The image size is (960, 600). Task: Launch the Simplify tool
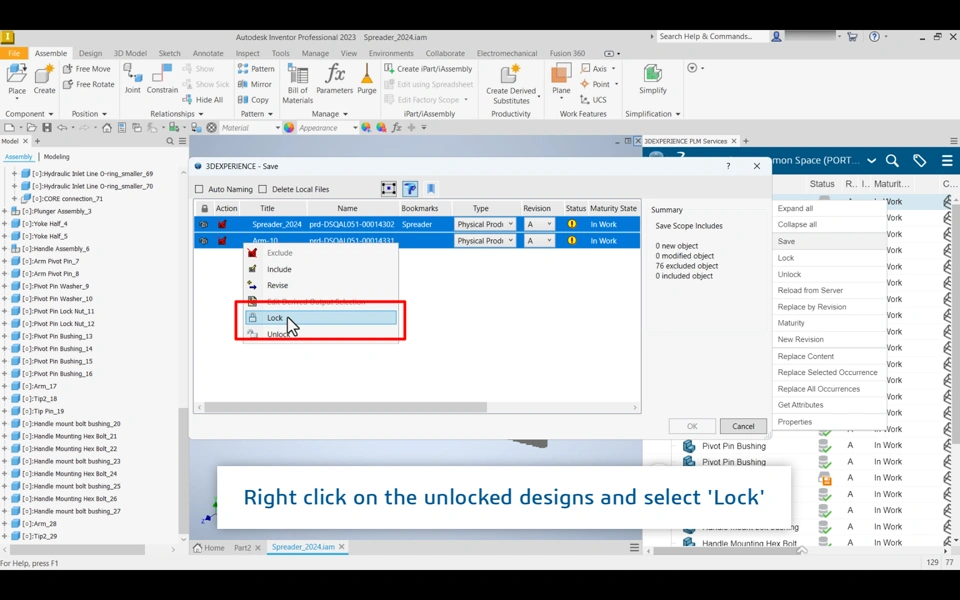coord(653,80)
